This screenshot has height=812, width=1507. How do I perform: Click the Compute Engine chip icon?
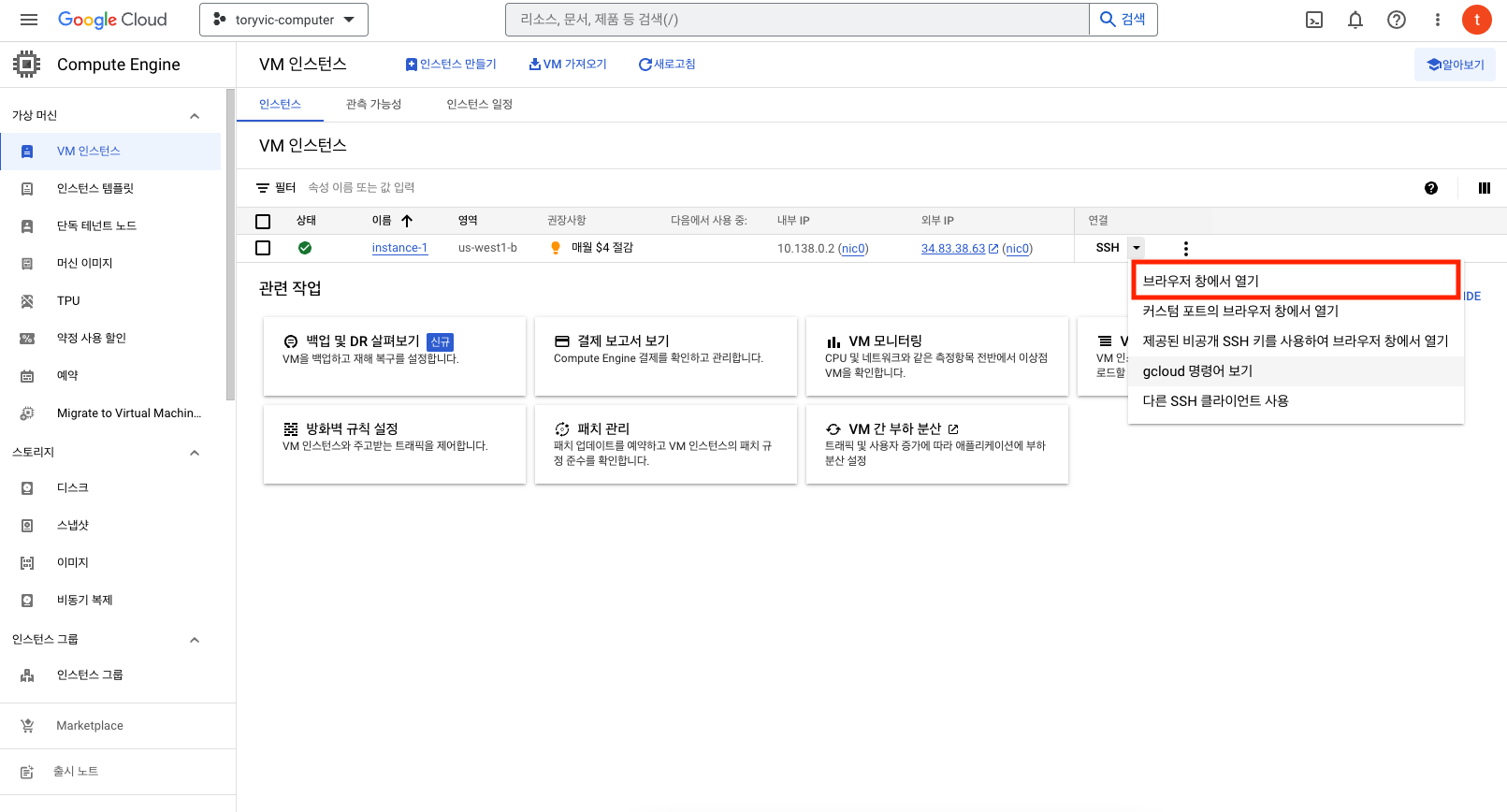(x=26, y=65)
